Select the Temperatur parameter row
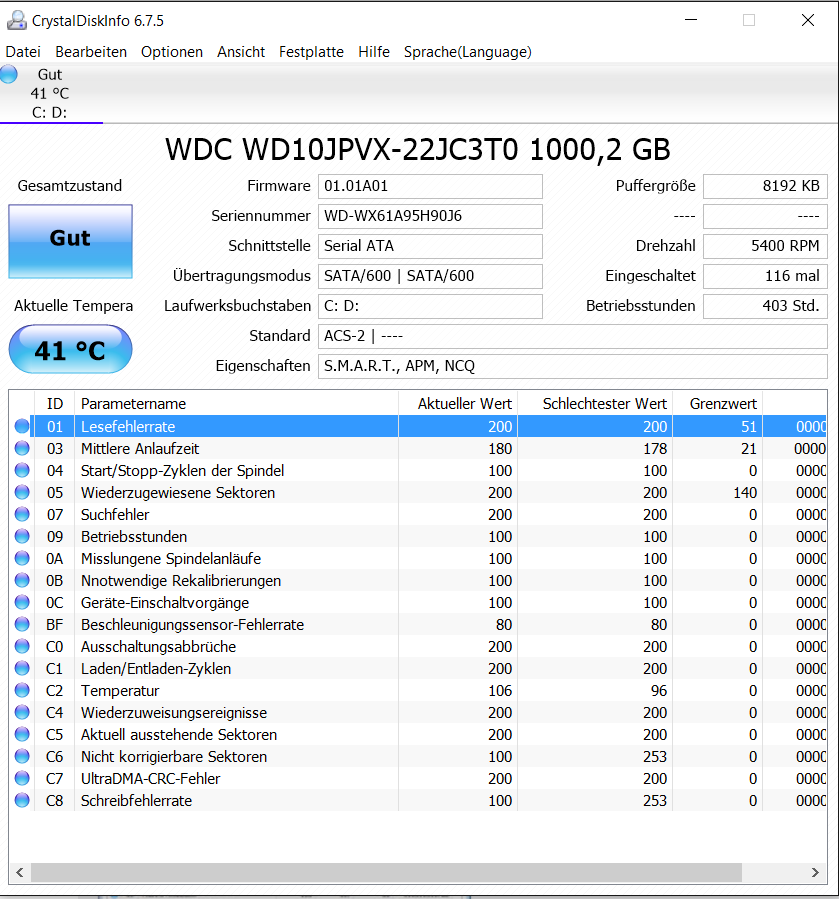The width and height of the screenshot is (839, 899). click(x=418, y=690)
